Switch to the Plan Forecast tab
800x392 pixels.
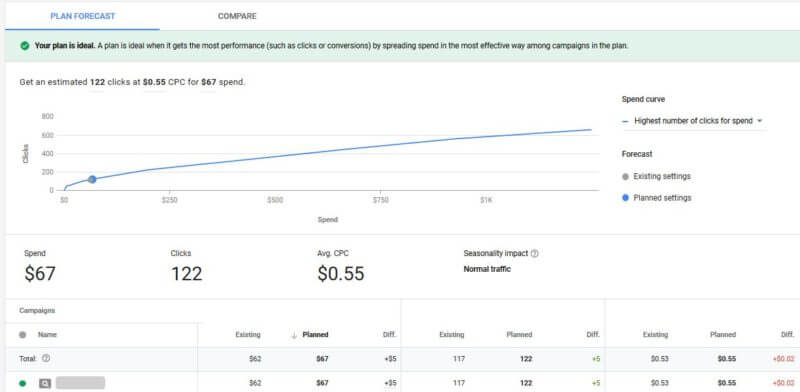pyautogui.click(x=83, y=16)
